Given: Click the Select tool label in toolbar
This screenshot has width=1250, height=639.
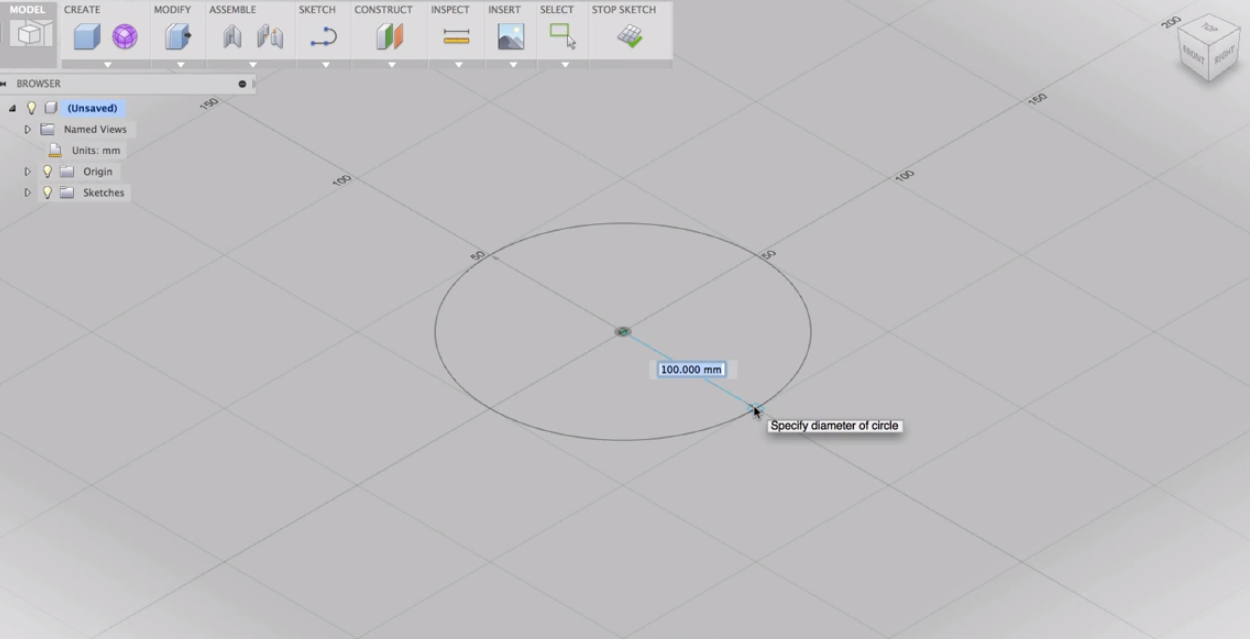Looking at the screenshot, I should [x=558, y=9].
